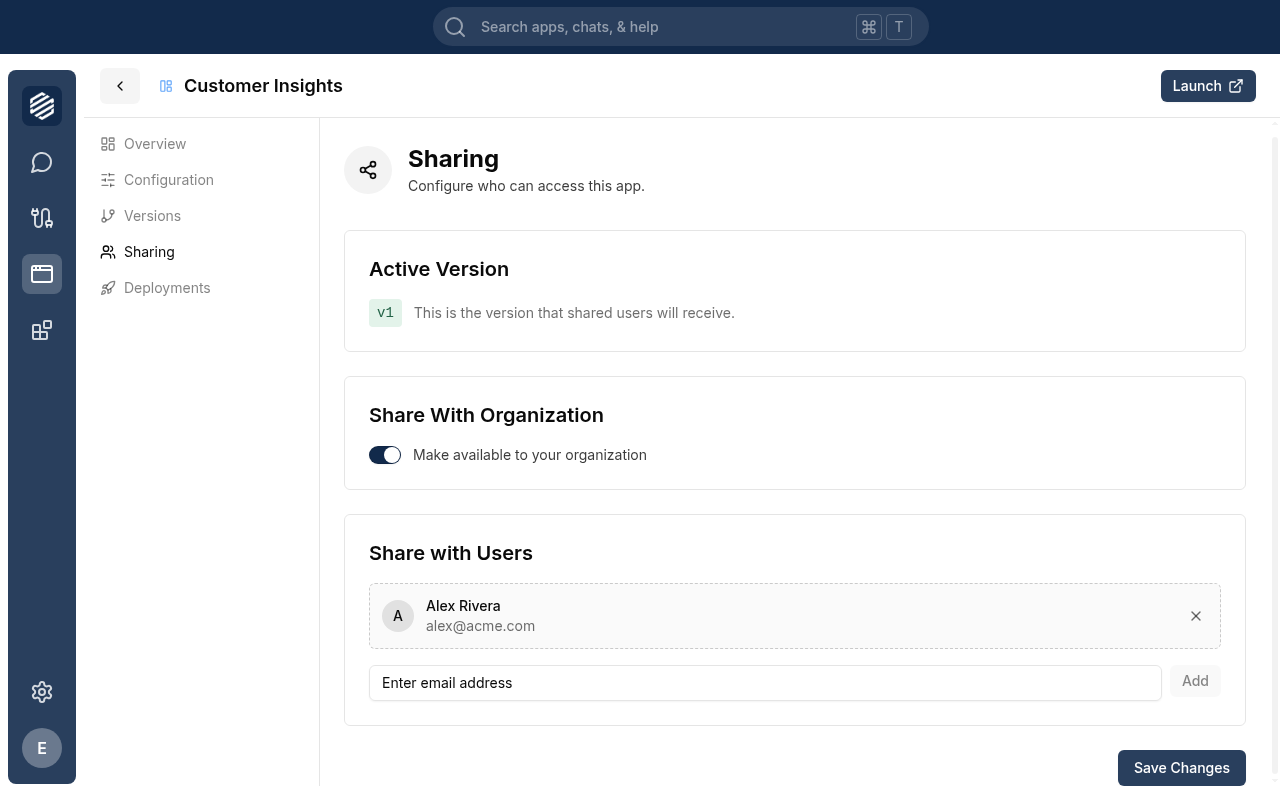Select the apps window icon in sidebar

tap(42, 274)
